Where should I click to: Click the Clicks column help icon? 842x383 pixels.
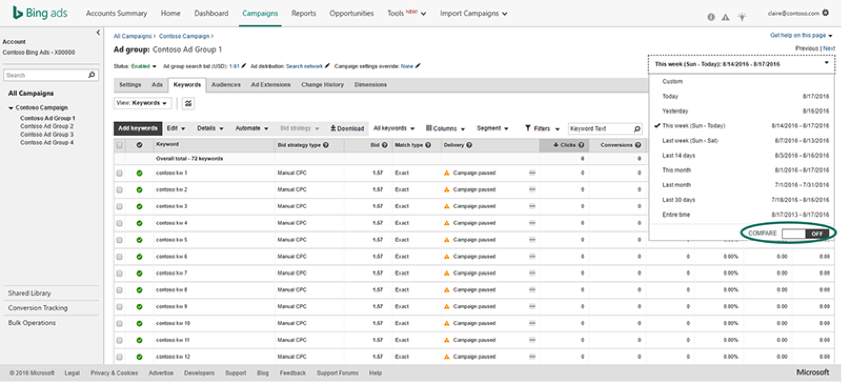pos(581,145)
